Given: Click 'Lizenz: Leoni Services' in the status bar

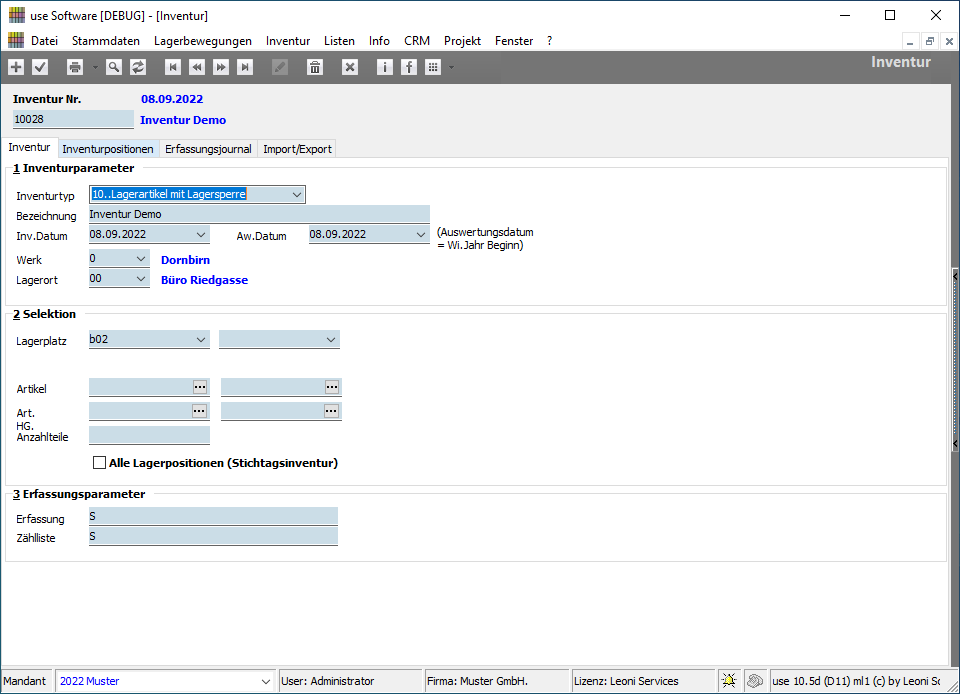Looking at the screenshot, I should pos(626,681).
